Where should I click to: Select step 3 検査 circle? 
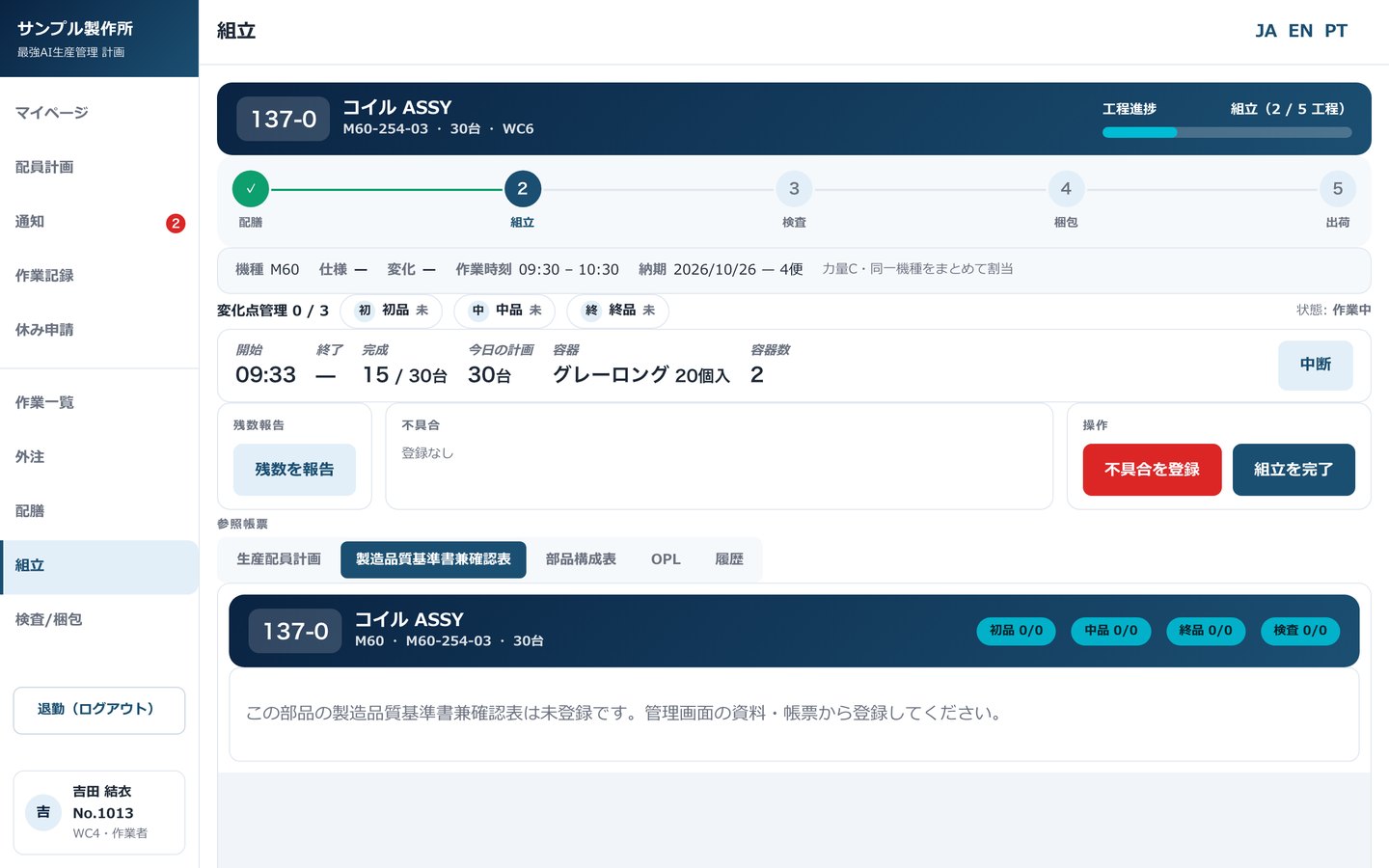794,189
